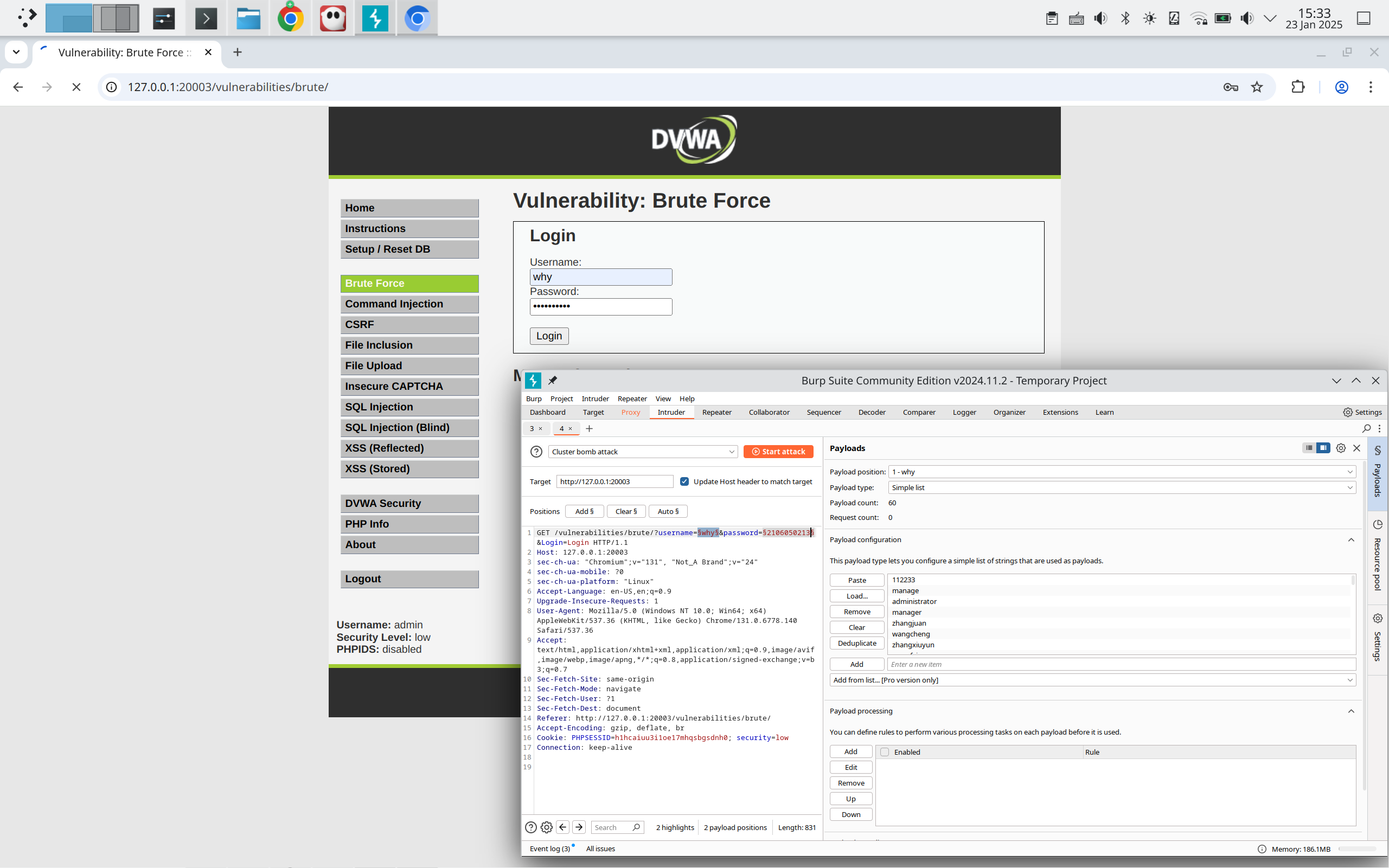
Task: Bookmark page with the star icon
Action: (x=1257, y=87)
